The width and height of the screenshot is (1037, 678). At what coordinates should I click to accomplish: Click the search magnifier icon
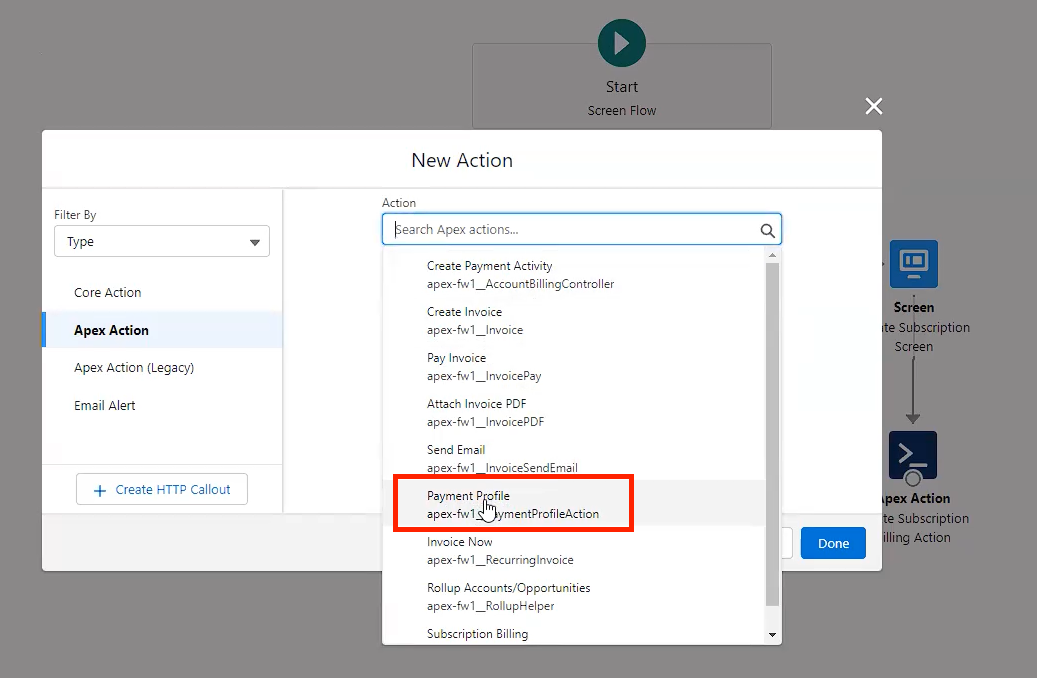pyautogui.click(x=767, y=230)
